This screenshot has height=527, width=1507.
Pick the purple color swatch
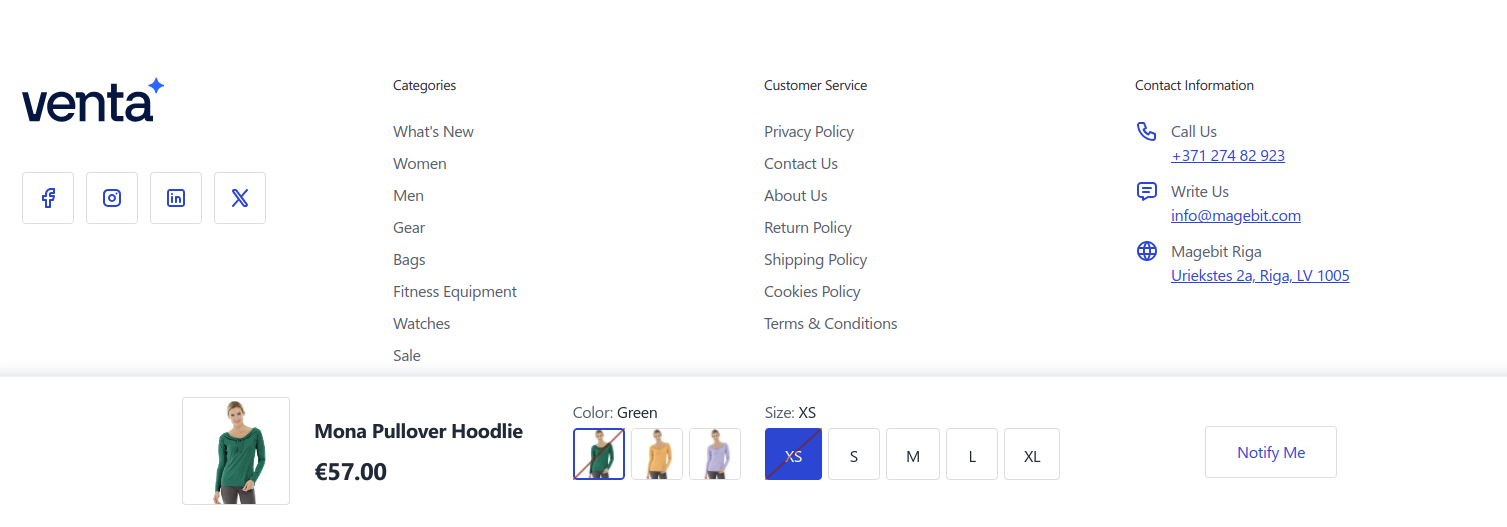coord(715,454)
